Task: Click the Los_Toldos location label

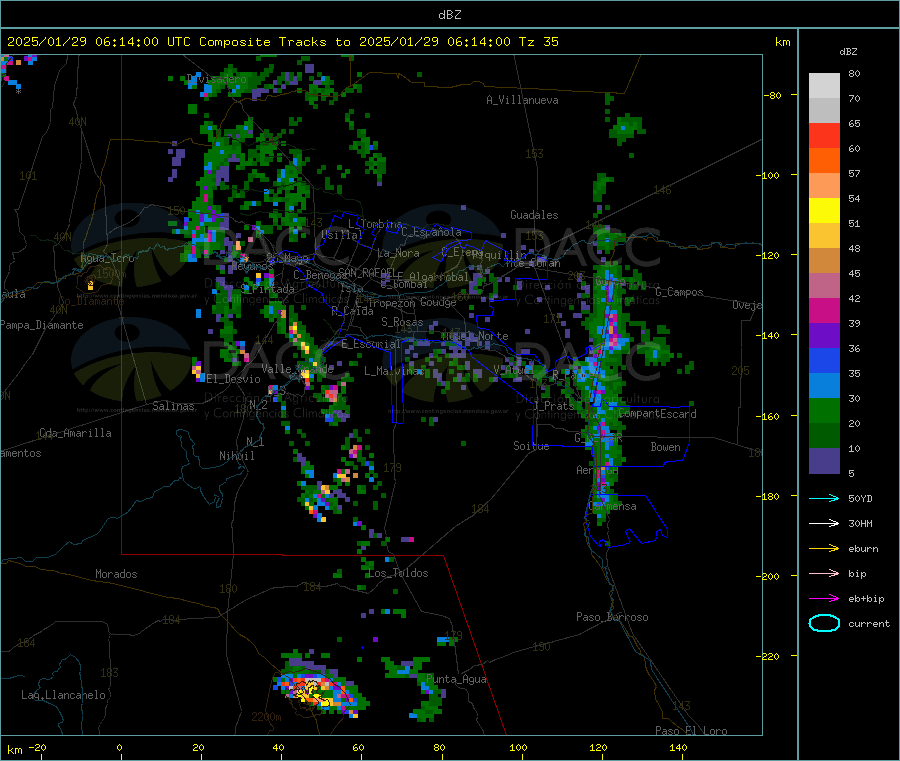Action: [x=398, y=573]
